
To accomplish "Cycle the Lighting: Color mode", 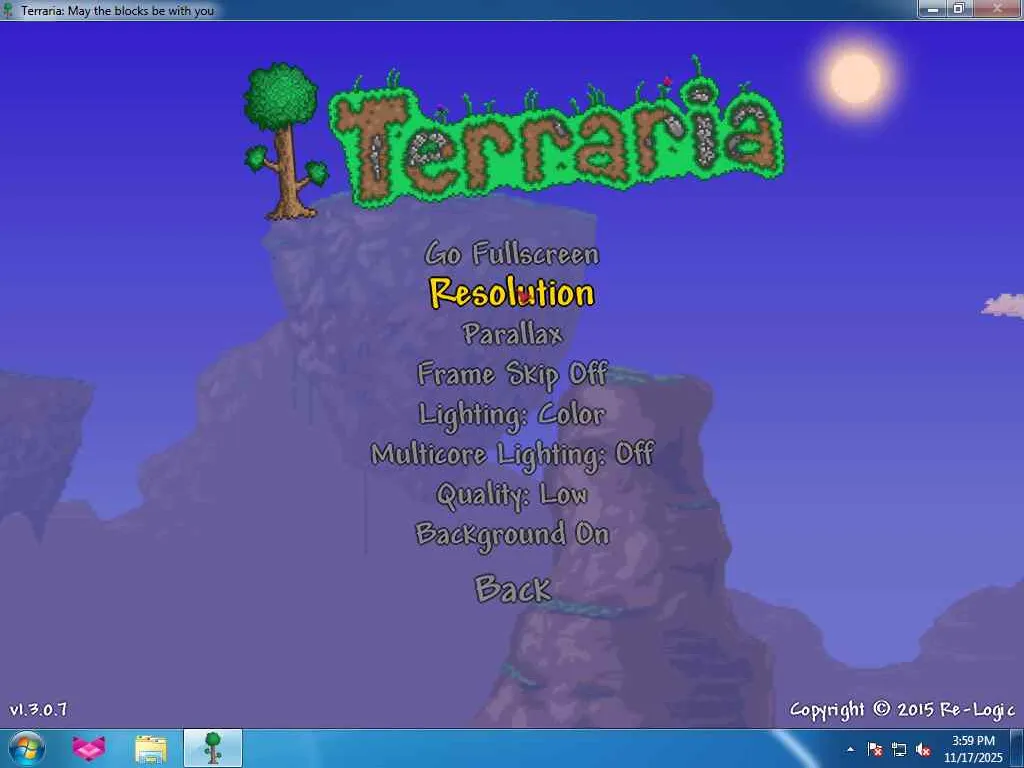I will pos(512,415).
